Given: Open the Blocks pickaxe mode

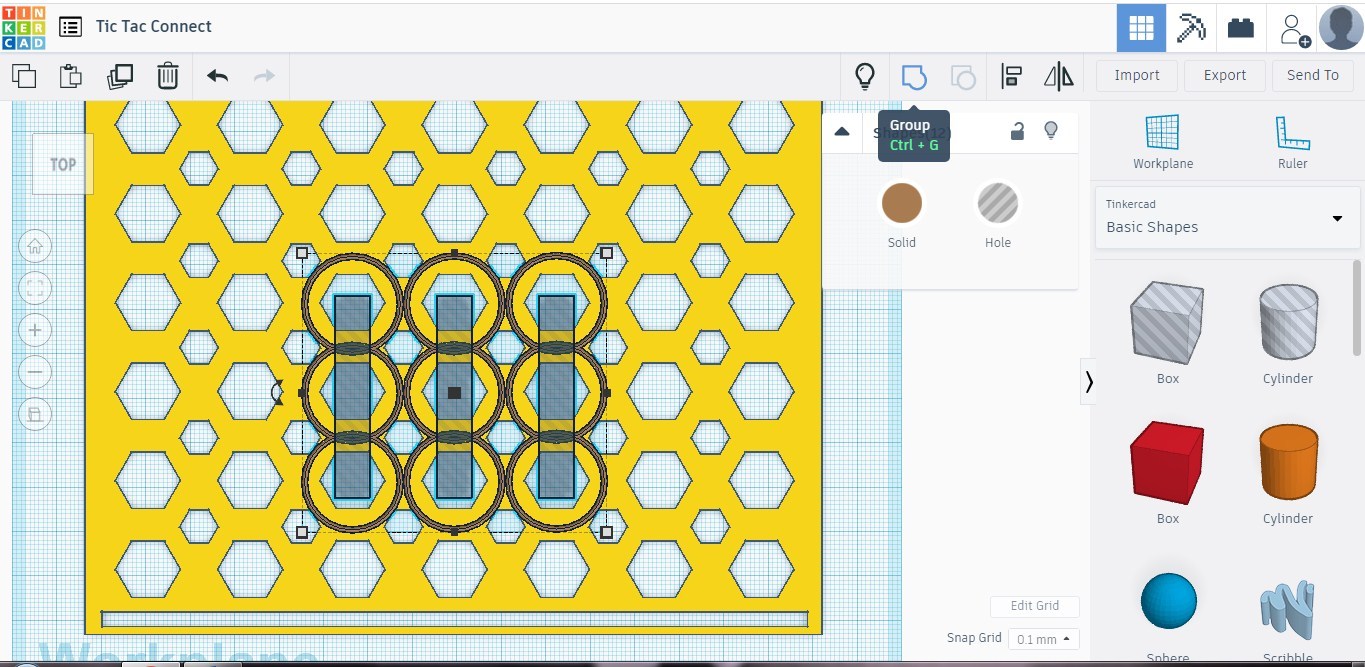Looking at the screenshot, I should click(1191, 27).
